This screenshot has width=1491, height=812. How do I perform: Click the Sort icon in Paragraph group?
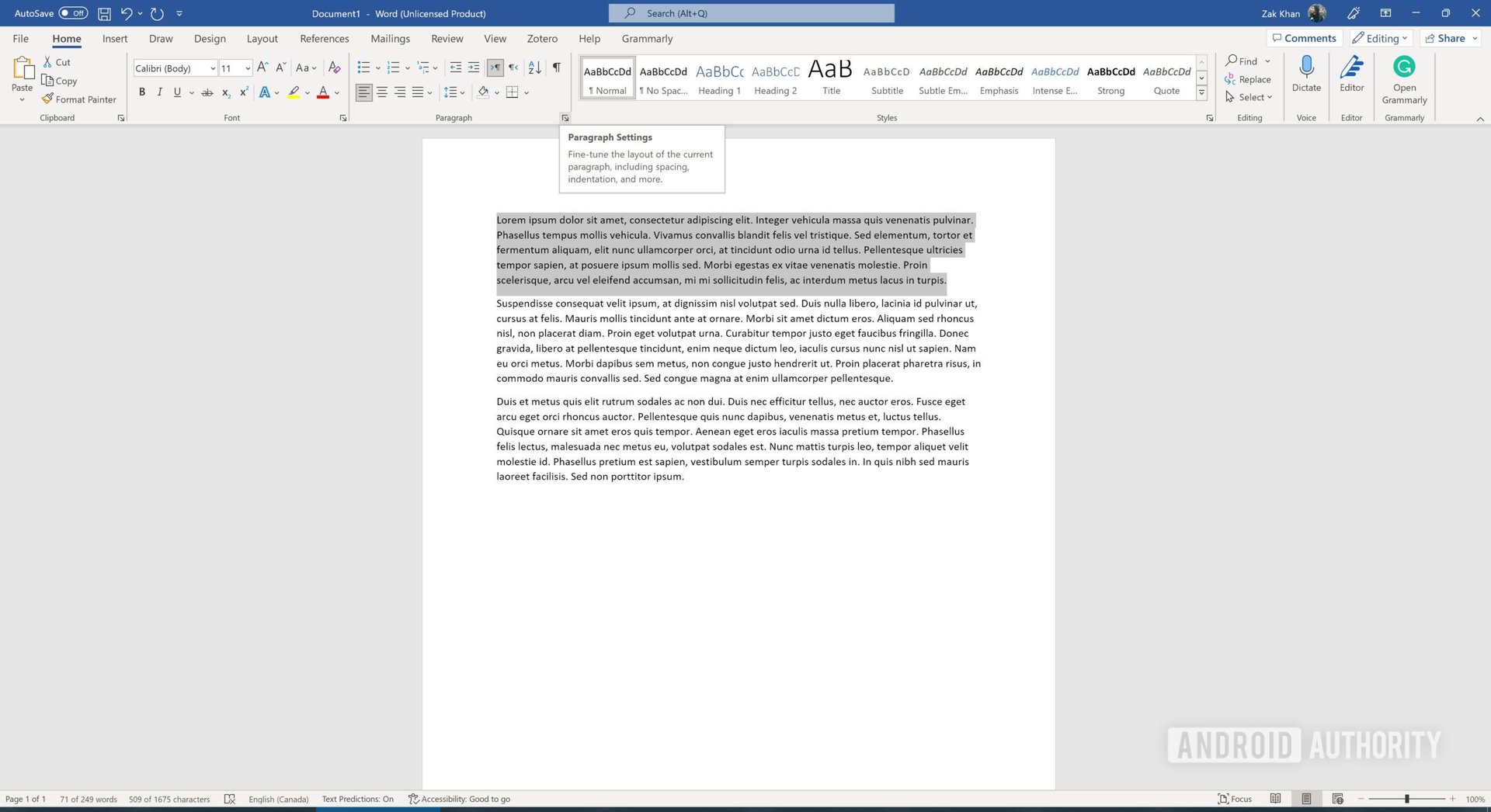coord(534,68)
